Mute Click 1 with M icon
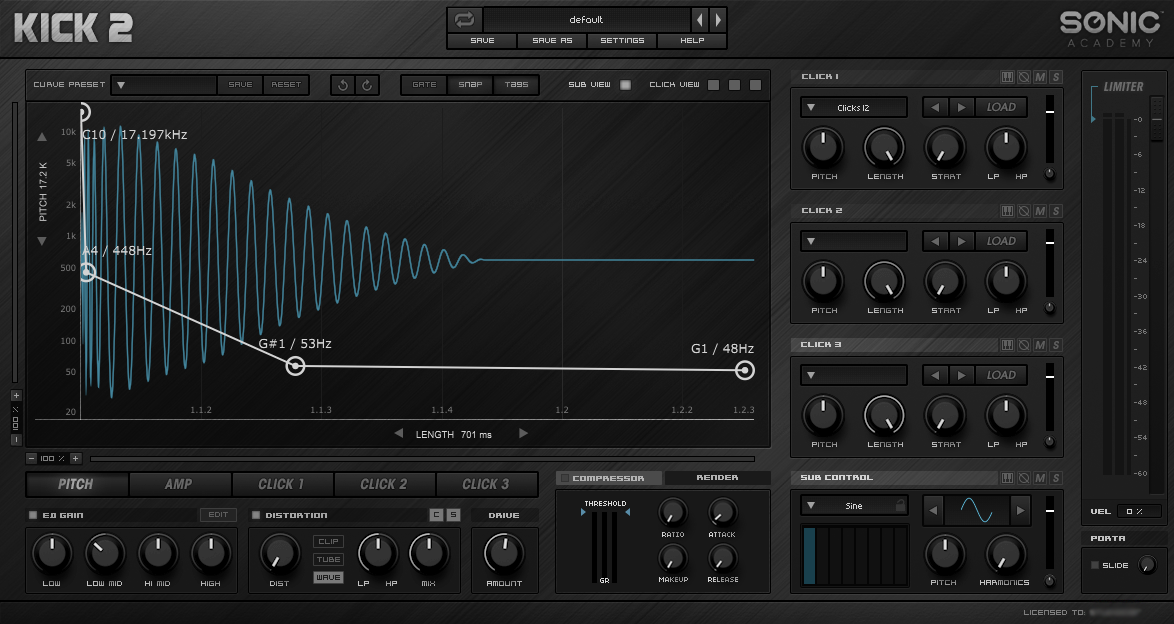 coord(1040,77)
